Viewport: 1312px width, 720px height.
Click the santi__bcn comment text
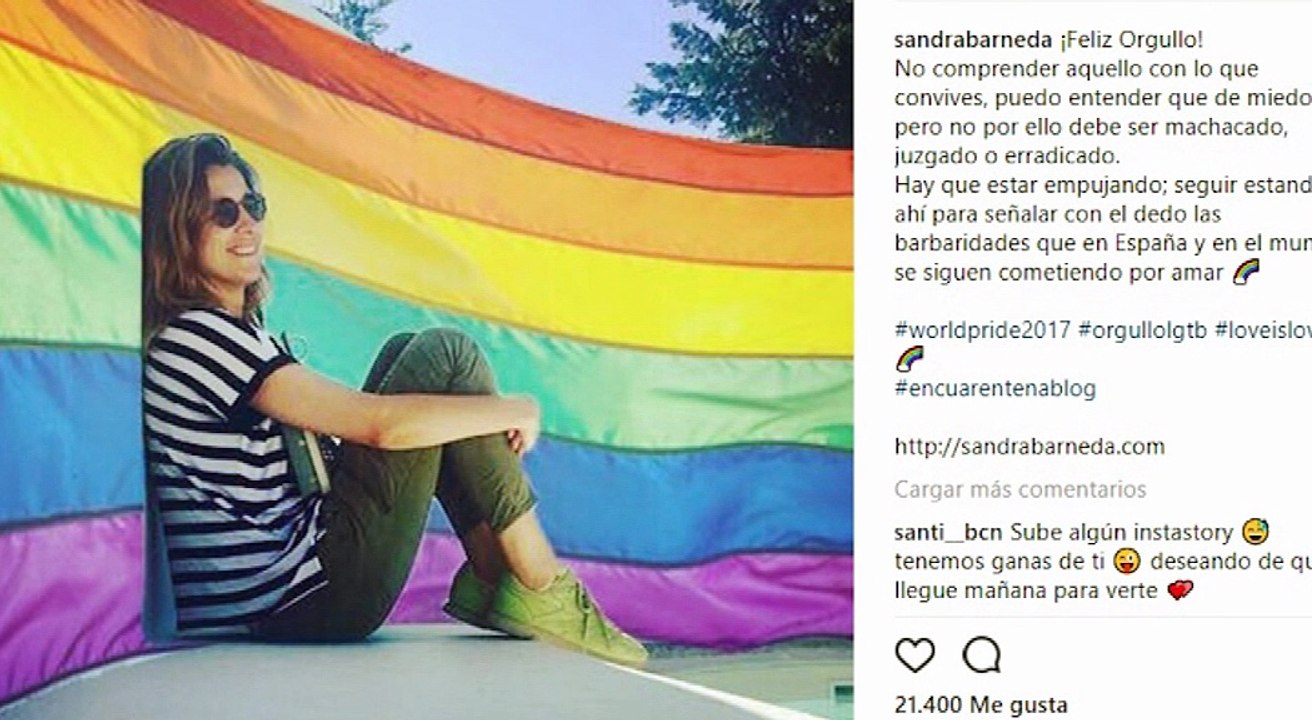point(1100,561)
